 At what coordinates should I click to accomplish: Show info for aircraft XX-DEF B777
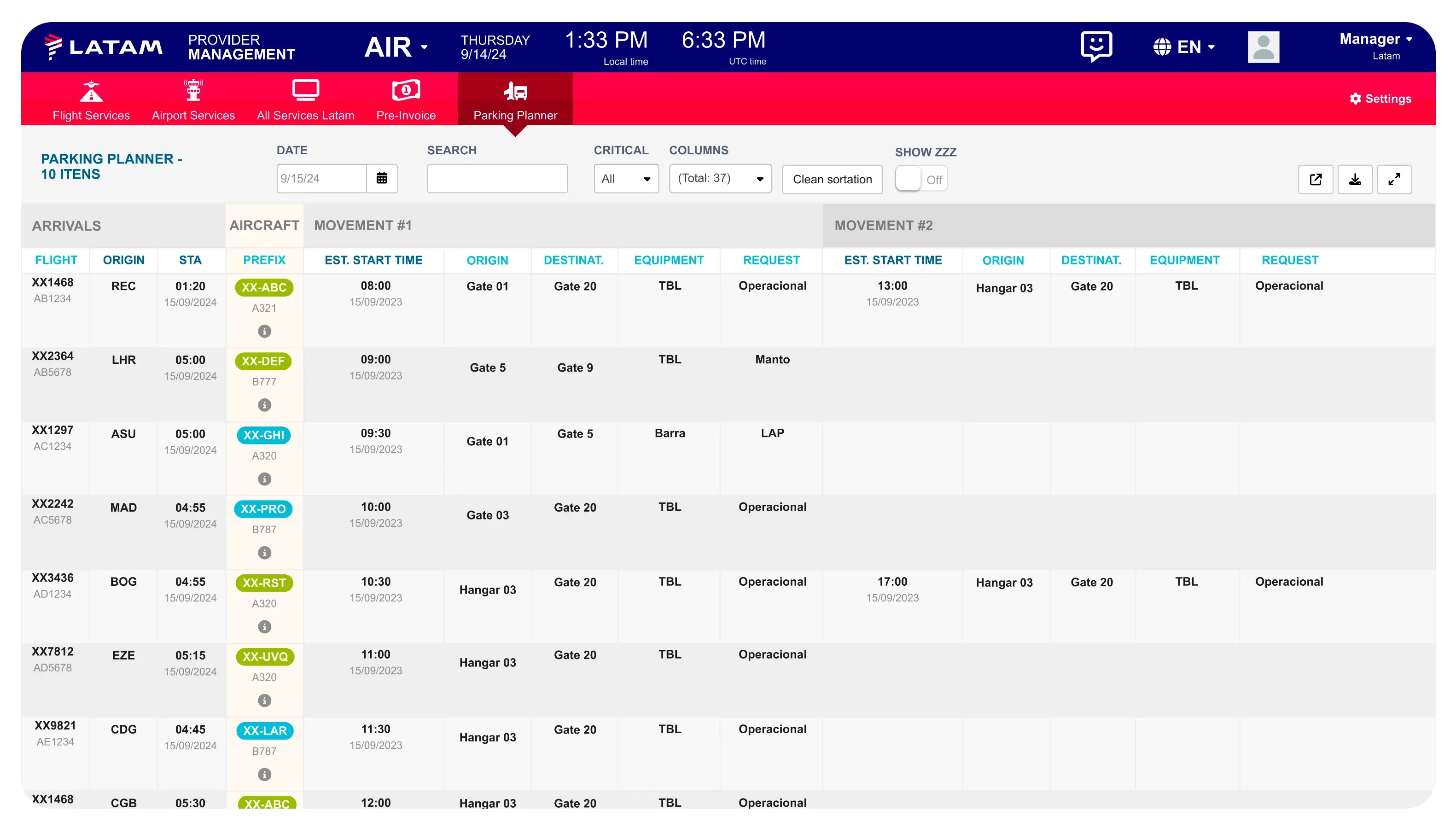(264, 405)
